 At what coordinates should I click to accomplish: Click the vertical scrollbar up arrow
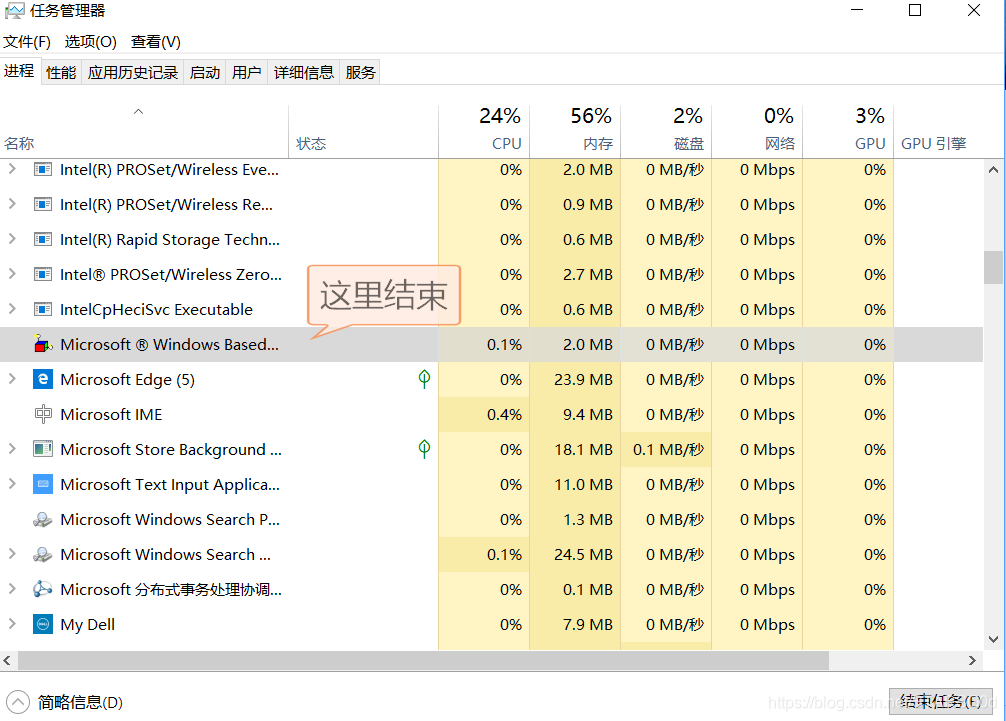(993, 170)
